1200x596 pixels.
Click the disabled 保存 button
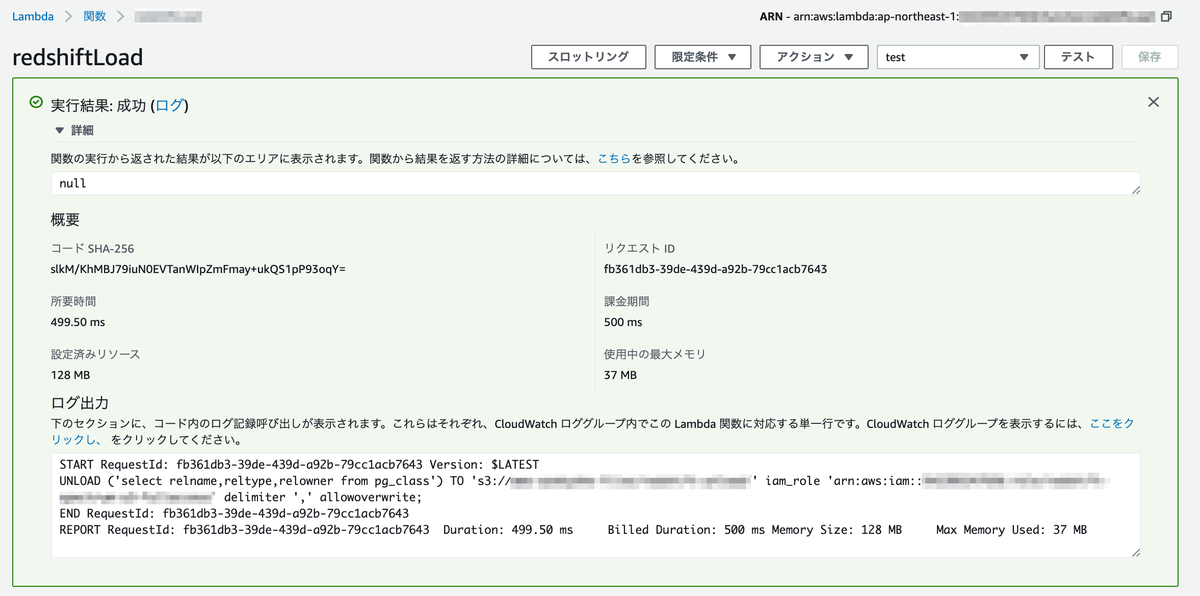tap(1150, 57)
